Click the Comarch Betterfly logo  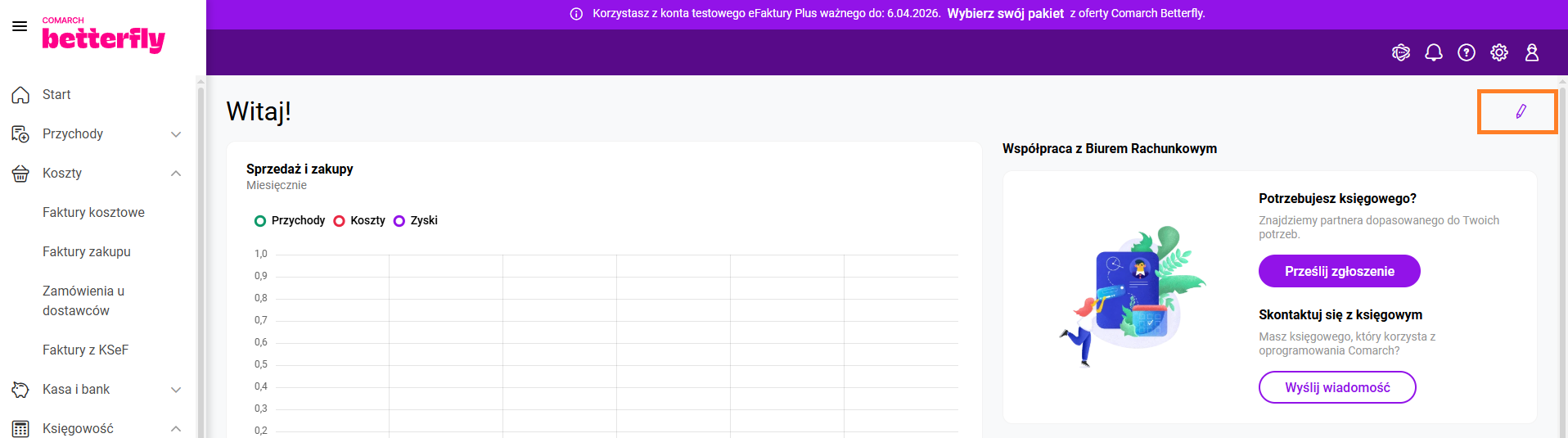coord(103,36)
